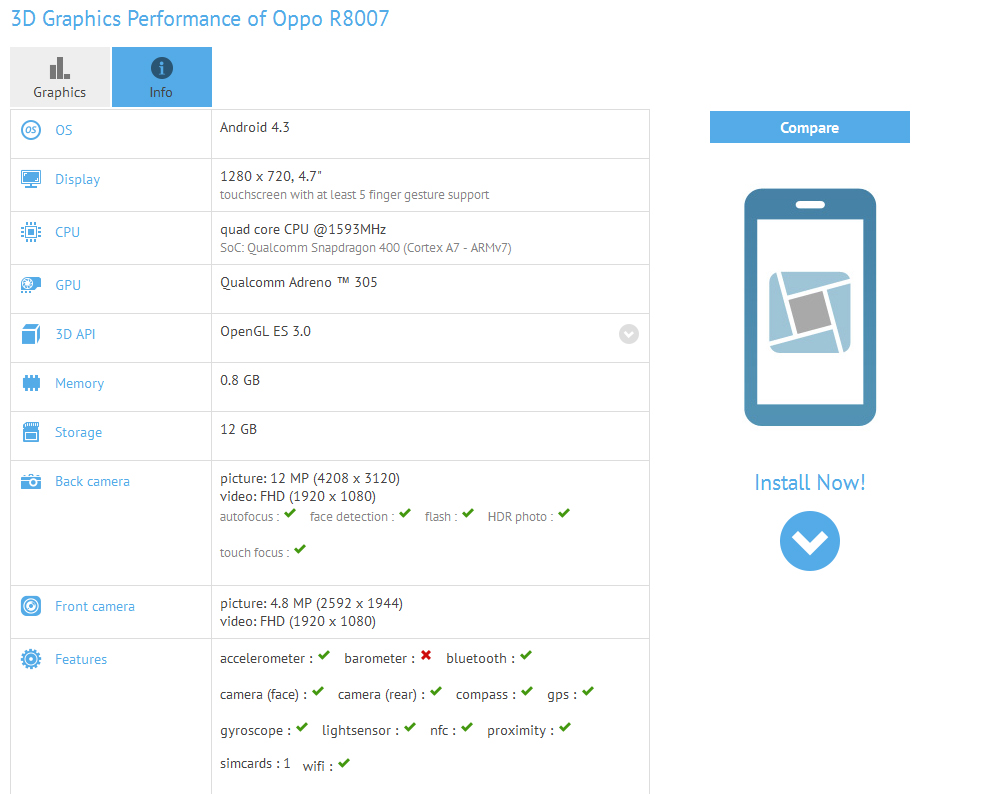
Task: Click the Features gear icon
Action: pyautogui.click(x=31, y=659)
